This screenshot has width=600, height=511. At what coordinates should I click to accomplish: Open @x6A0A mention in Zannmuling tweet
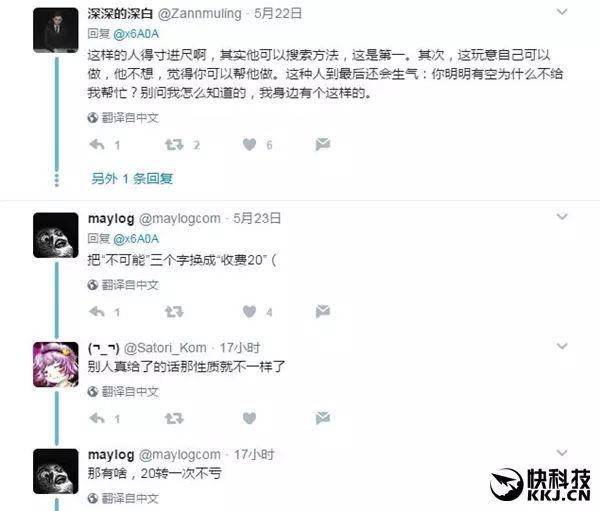point(136,34)
